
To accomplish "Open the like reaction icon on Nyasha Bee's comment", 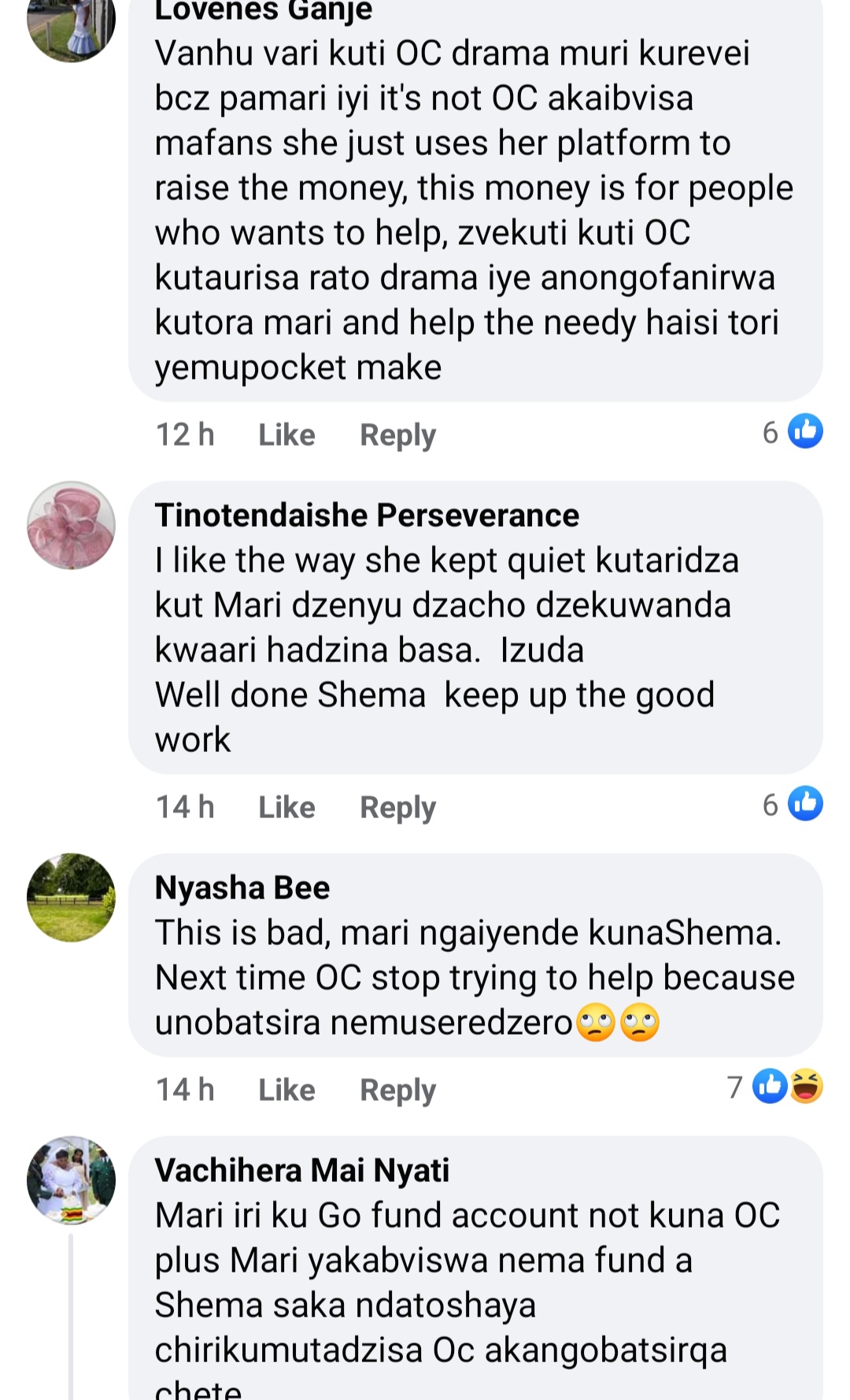I will point(770,1086).
